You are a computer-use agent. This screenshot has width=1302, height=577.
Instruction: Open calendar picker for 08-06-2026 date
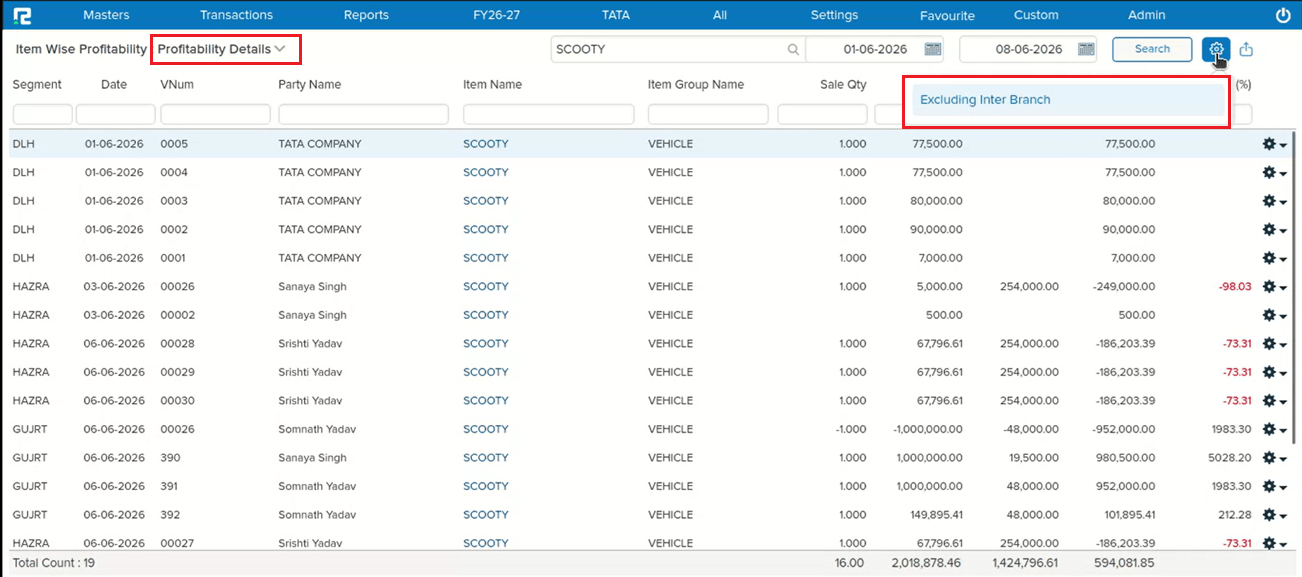1086,49
